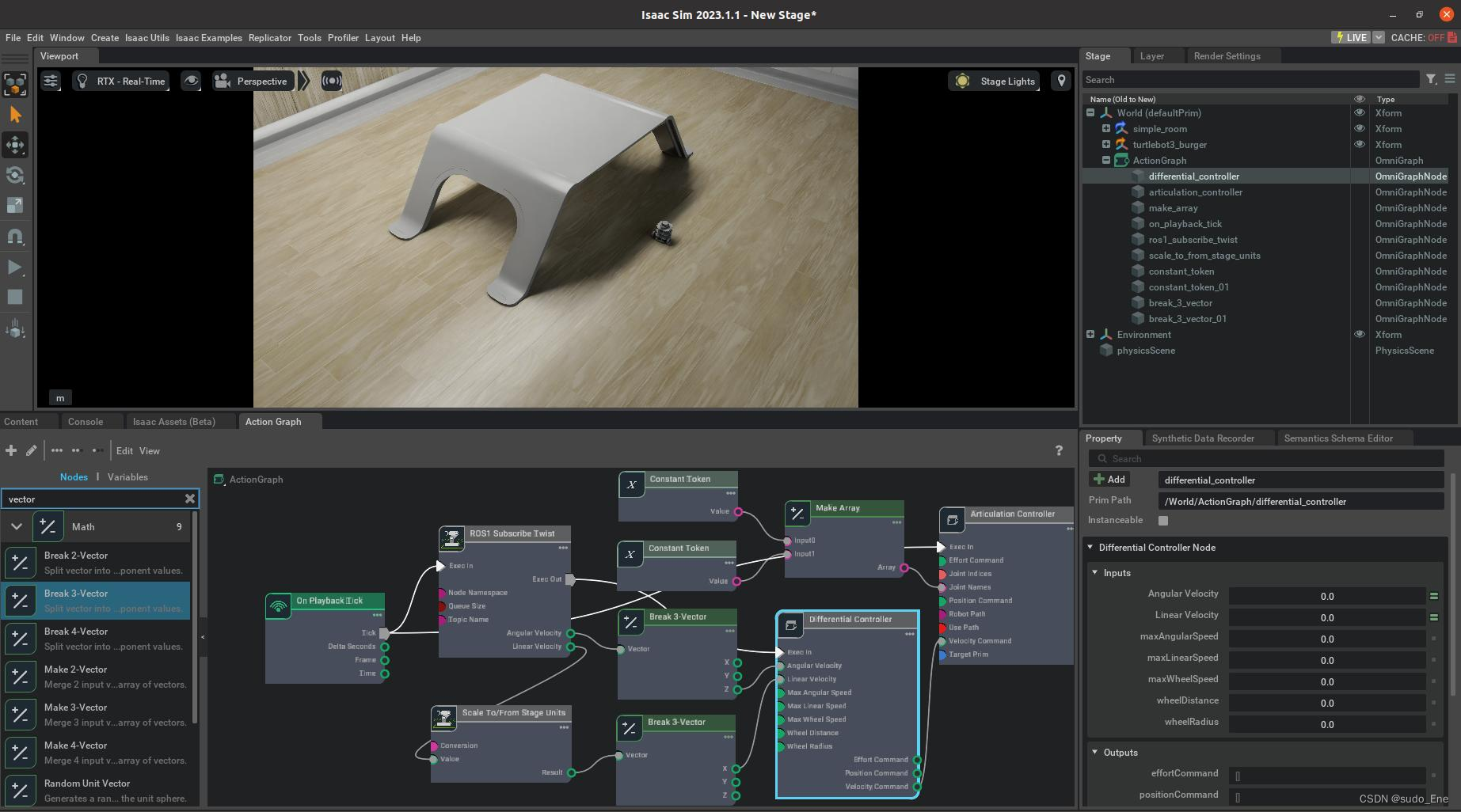Select Make 3-Vector node in list
The height and width of the screenshot is (812, 1461).
click(97, 715)
